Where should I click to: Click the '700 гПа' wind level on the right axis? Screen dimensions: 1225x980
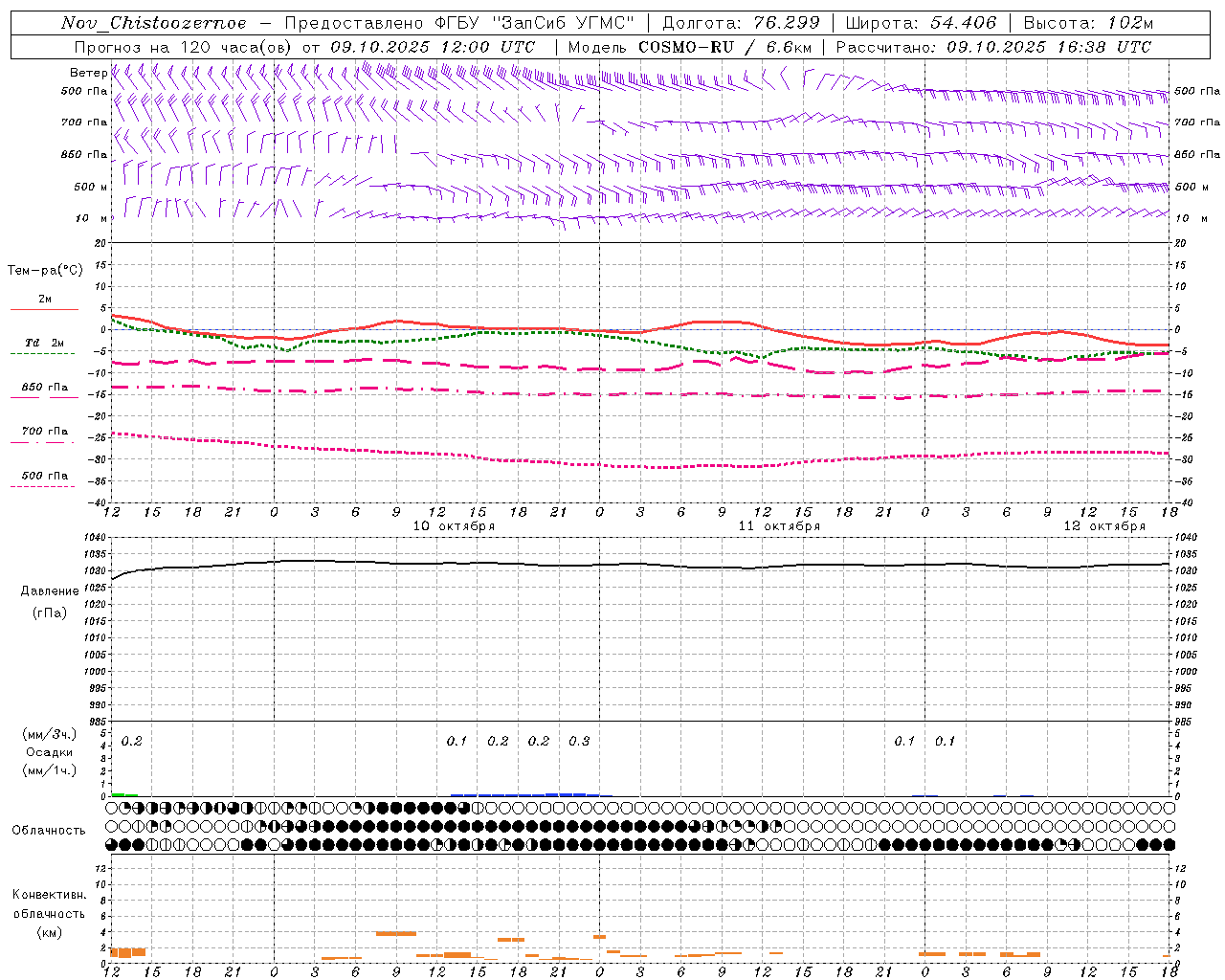[1196, 122]
